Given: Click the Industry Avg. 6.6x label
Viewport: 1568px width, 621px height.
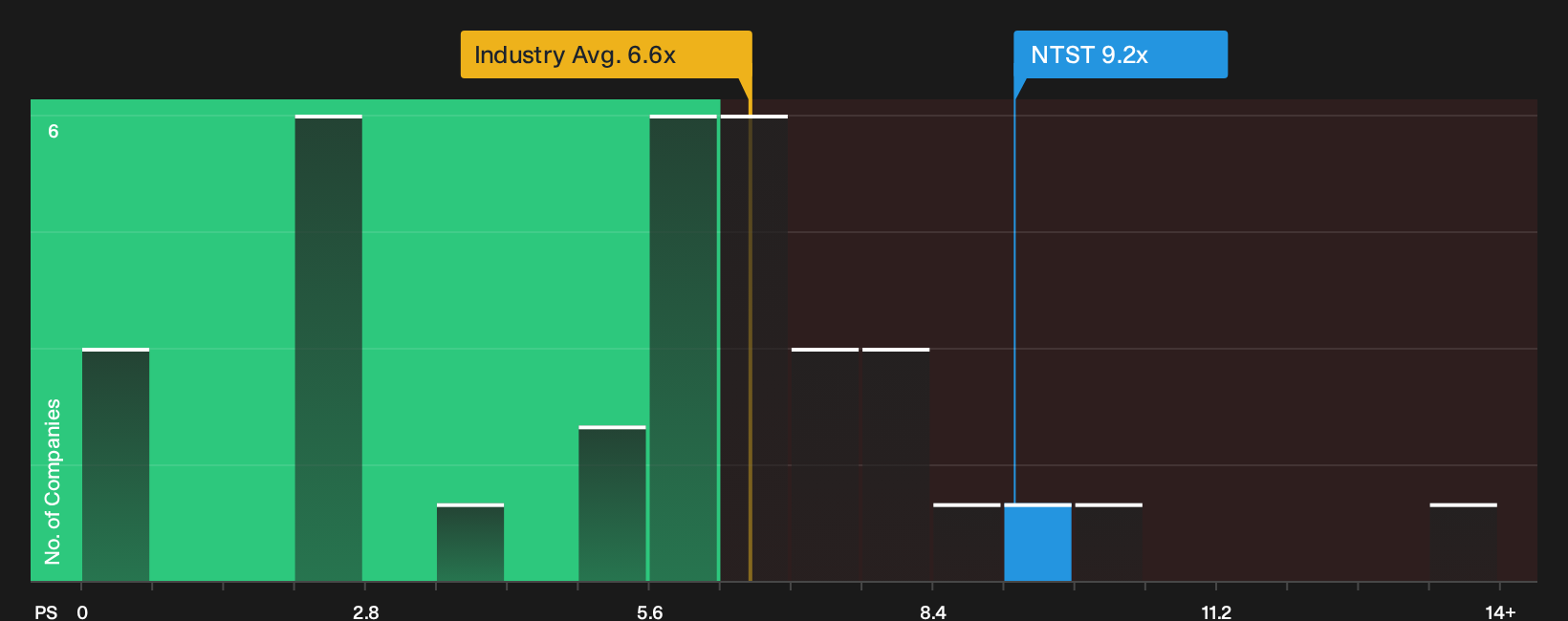Looking at the screenshot, I should 605,54.
